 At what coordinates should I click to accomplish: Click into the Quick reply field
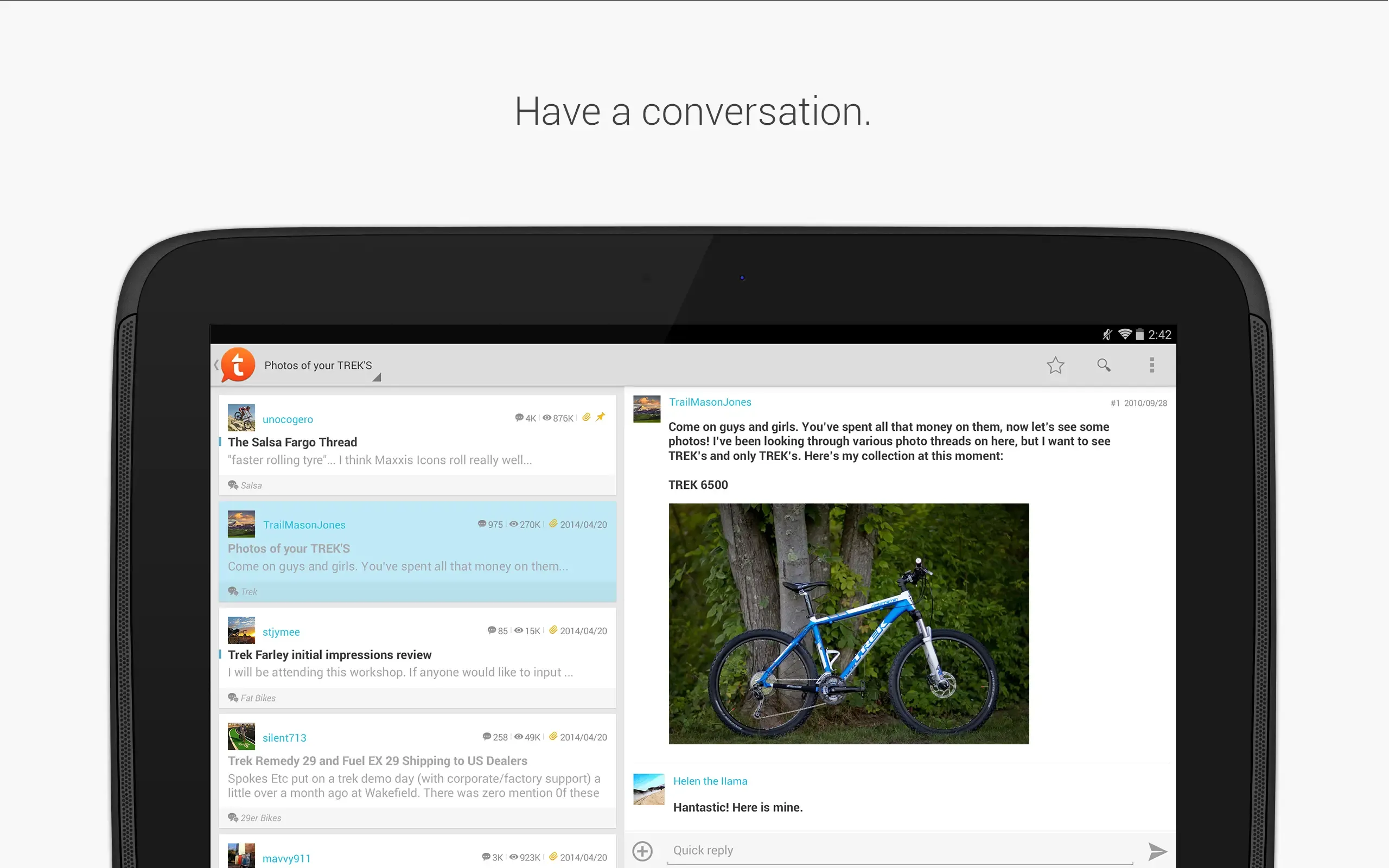(x=900, y=850)
